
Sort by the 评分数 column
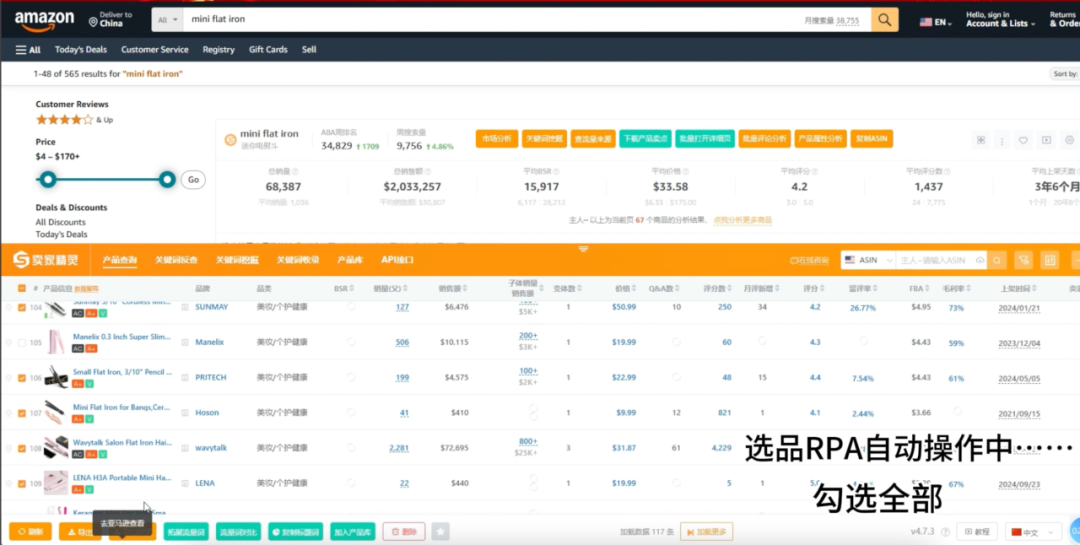click(x=715, y=288)
